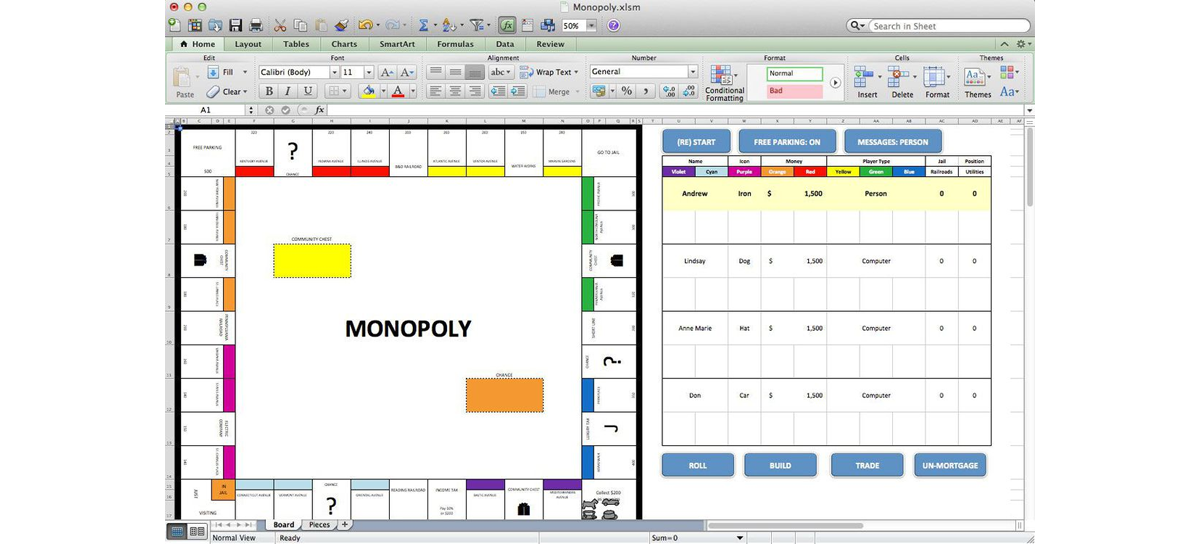The height and width of the screenshot is (544, 1200).
Task: Click the ribbon gear settings icon
Action: coord(1022,44)
